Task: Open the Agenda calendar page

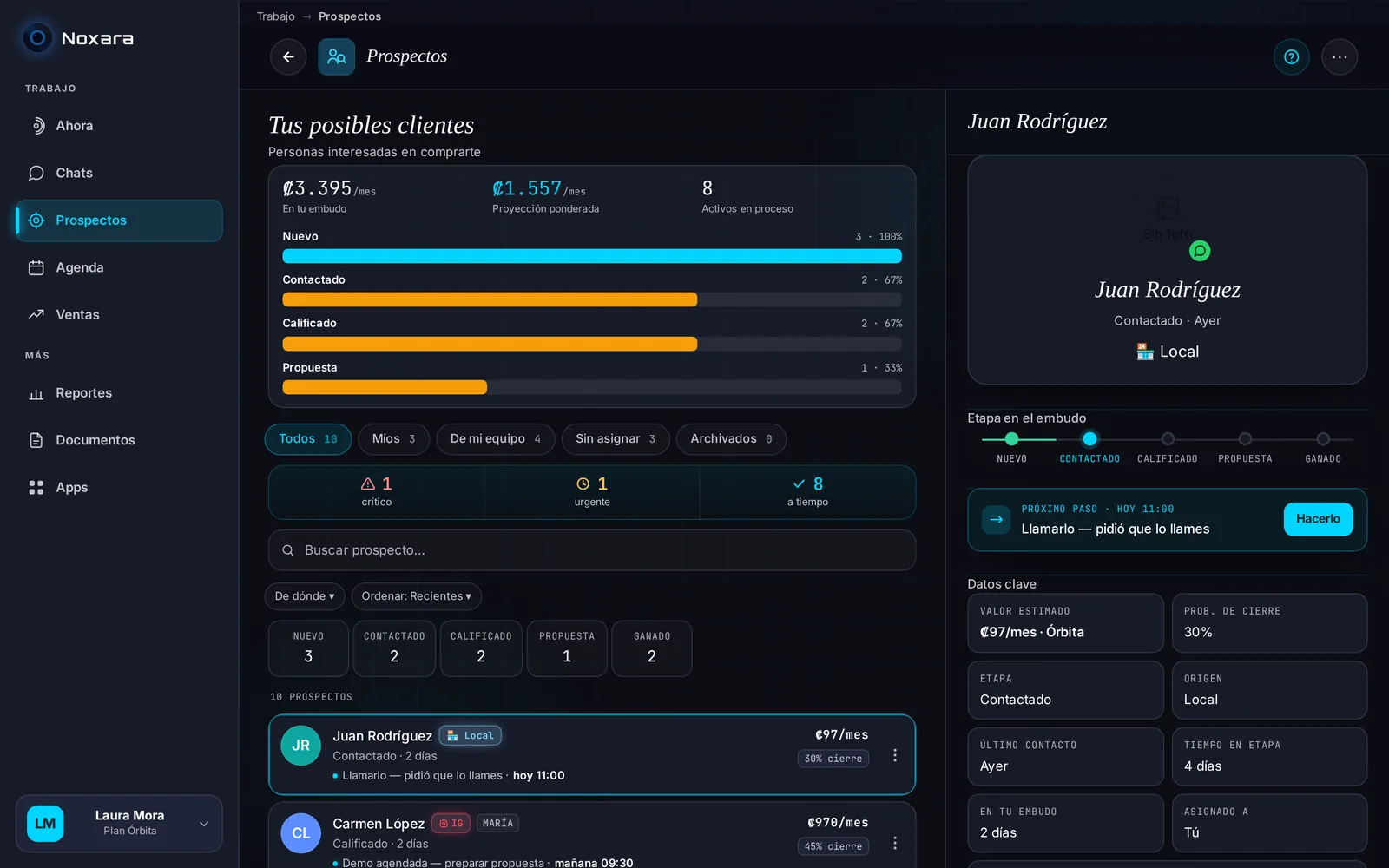Action: (119, 267)
